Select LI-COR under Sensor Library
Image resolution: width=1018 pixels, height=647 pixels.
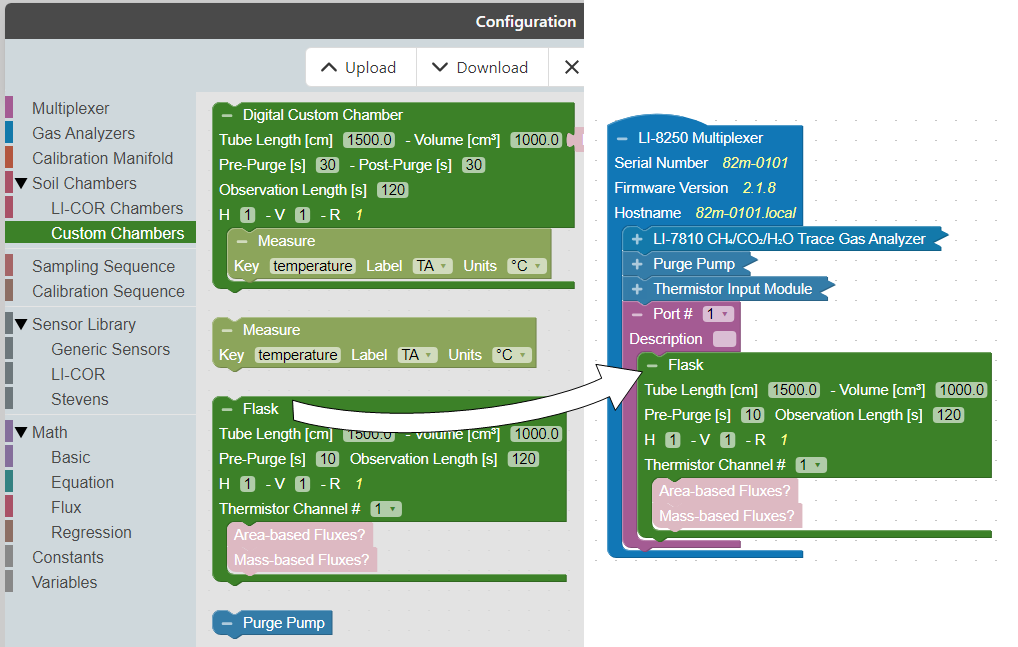[x=78, y=374]
